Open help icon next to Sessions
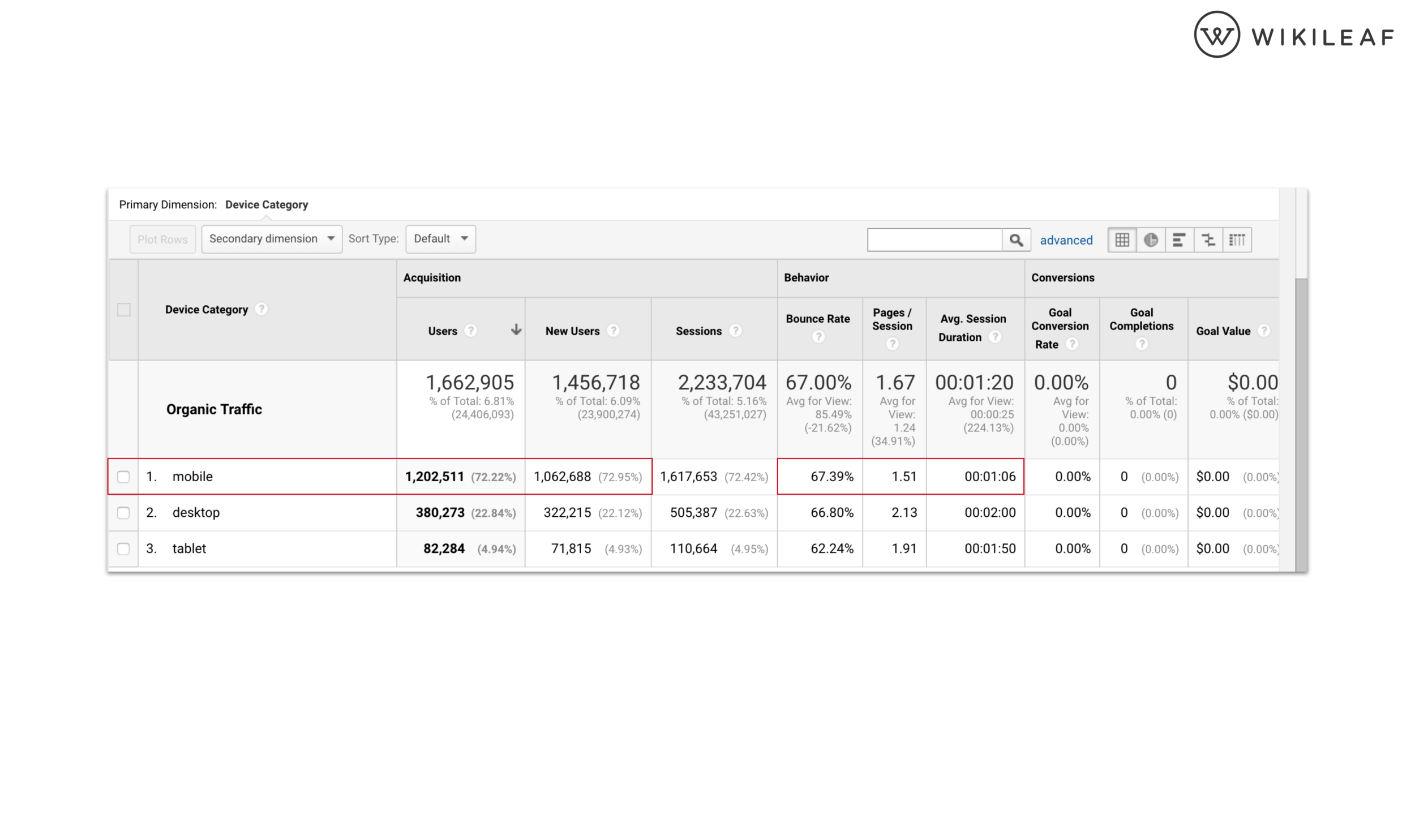This screenshot has height=840, width=1415. (x=735, y=331)
